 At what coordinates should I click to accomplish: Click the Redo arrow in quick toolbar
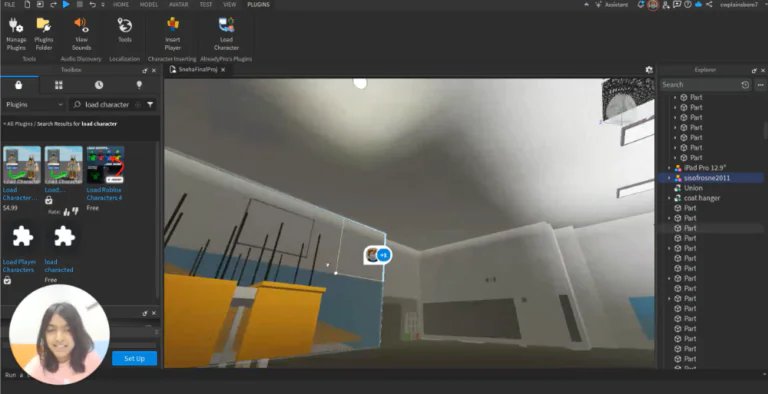pyautogui.click(x=53, y=4)
